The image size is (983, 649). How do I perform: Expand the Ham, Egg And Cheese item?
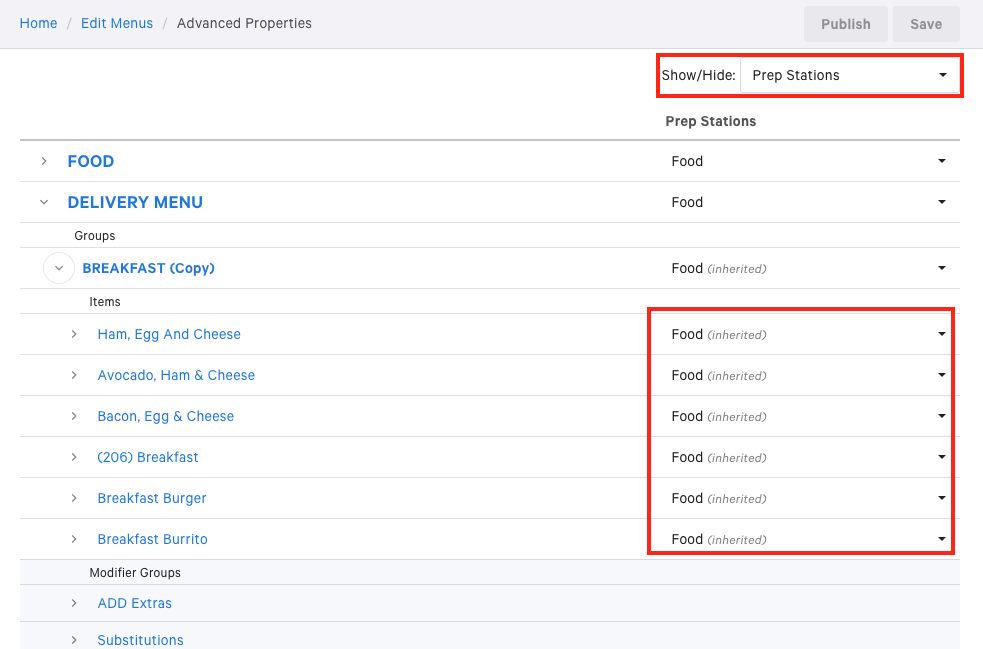[x=73, y=334]
